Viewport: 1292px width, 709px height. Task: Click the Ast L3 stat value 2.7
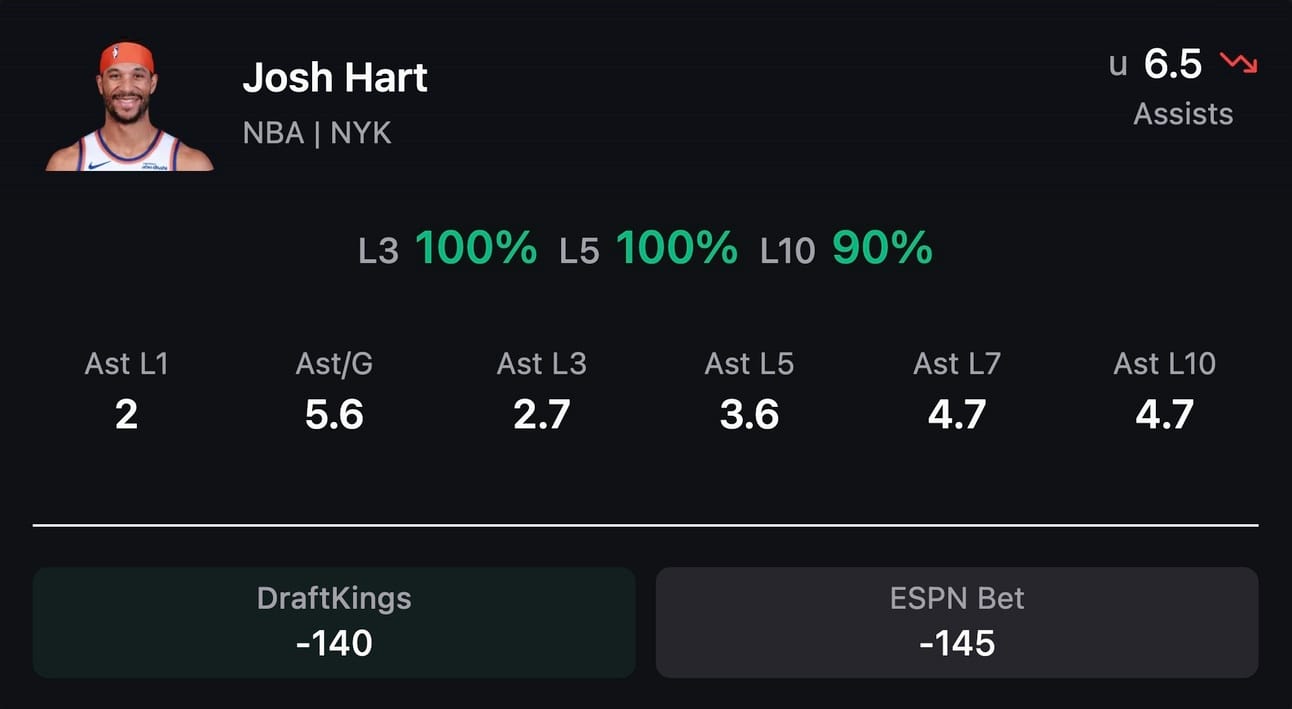tap(541, 414)
